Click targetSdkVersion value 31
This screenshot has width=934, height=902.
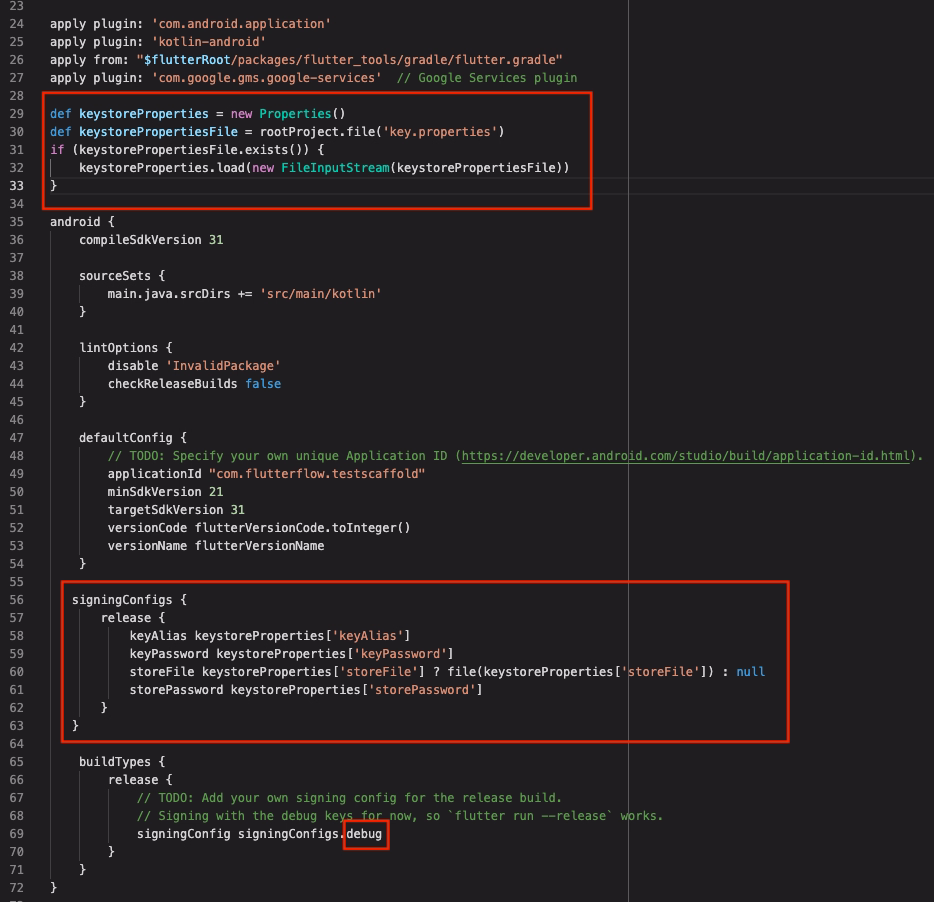coord(237,509)
